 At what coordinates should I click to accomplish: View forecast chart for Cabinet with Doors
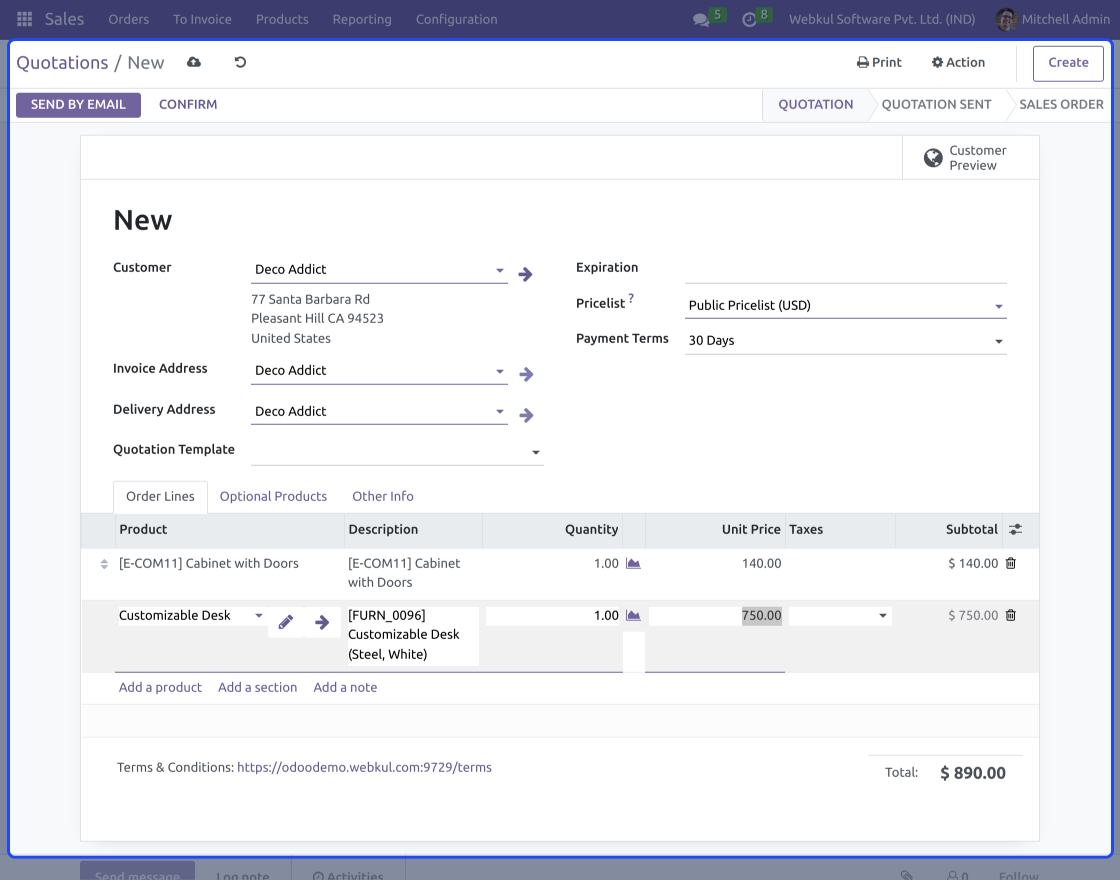633,564
